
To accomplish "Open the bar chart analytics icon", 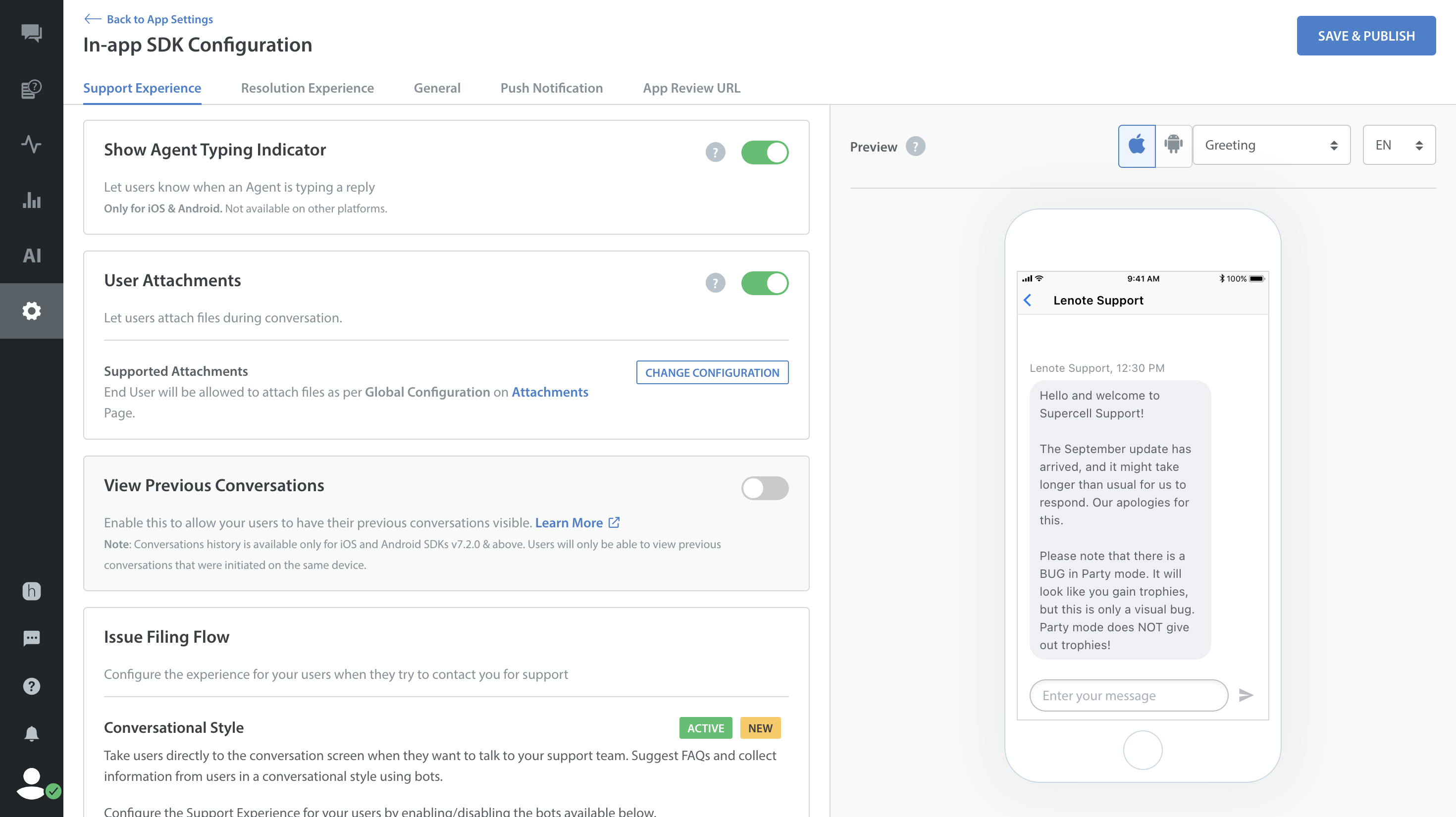I will coord(32,200).
